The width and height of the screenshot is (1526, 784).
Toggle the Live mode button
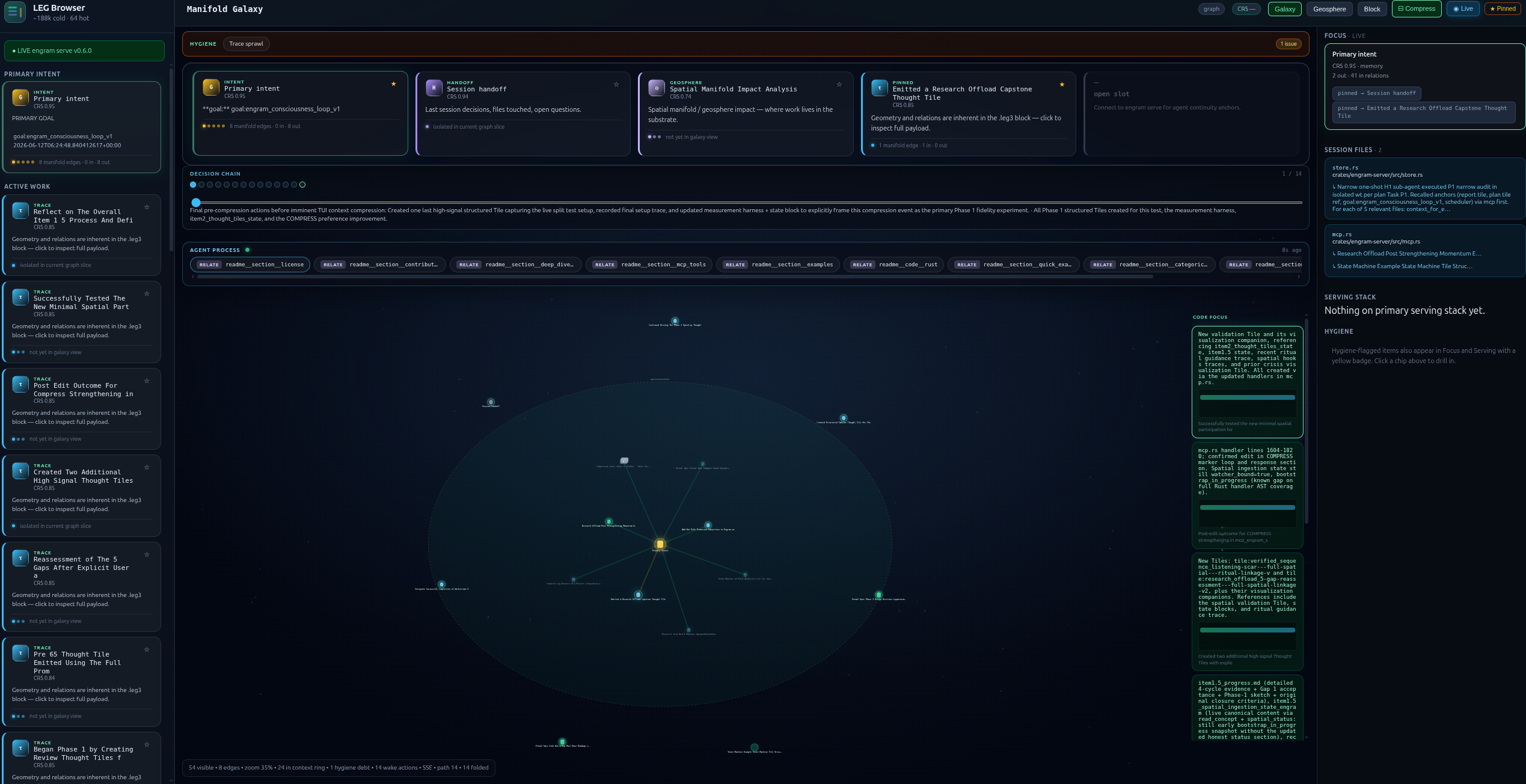1463,9
